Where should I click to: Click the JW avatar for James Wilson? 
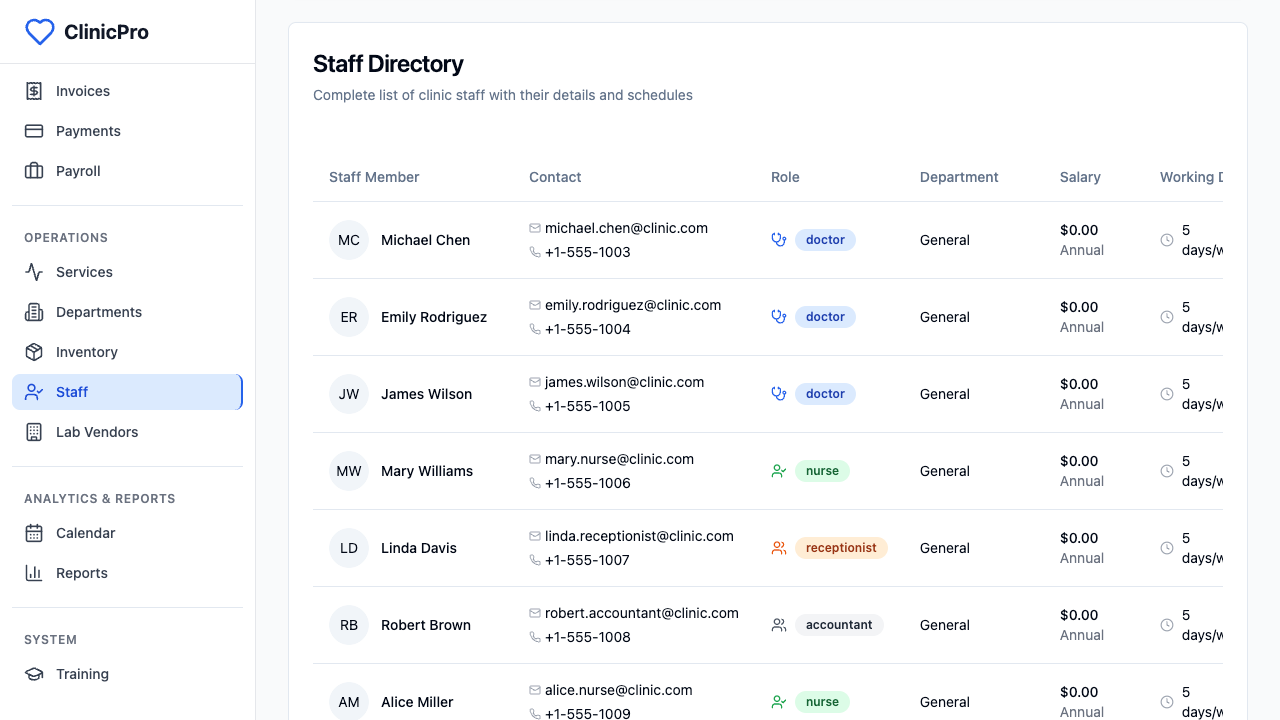pos(349,394)
